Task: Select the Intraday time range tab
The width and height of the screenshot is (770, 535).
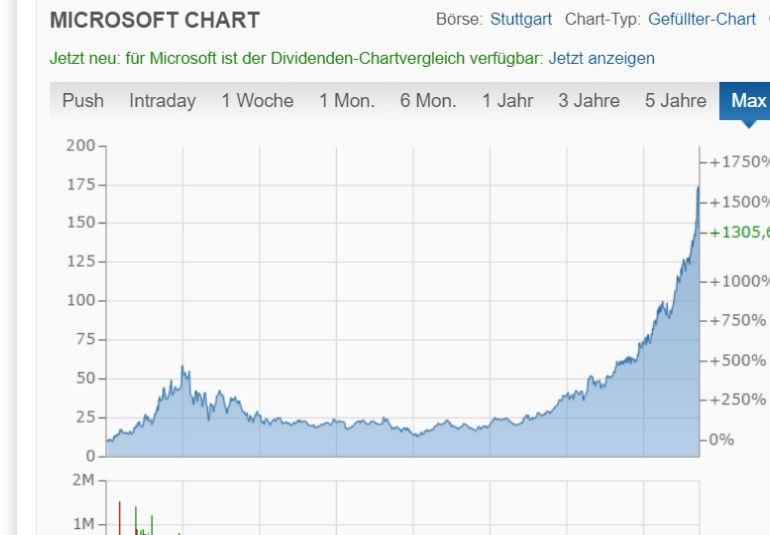Action: 162,101
